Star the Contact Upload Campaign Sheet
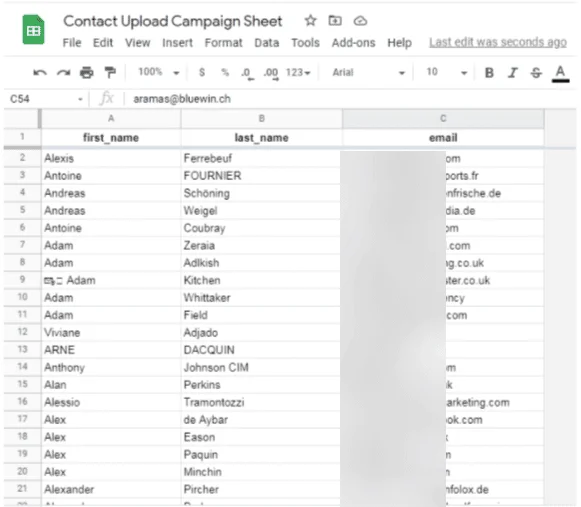Screen dimensions: 581x507 click(311, 21)
